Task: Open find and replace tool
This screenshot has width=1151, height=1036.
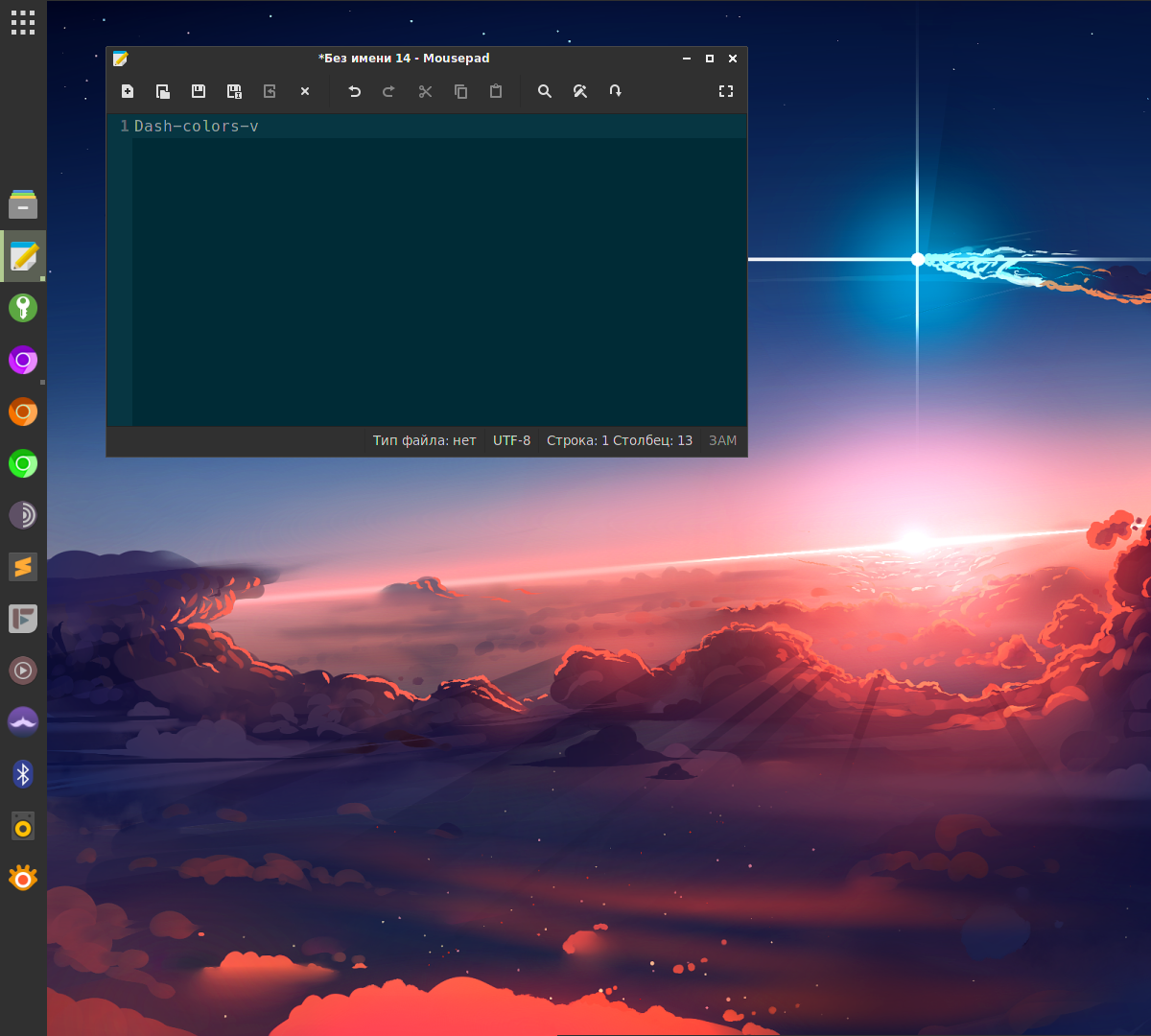Action: [580, 91]
